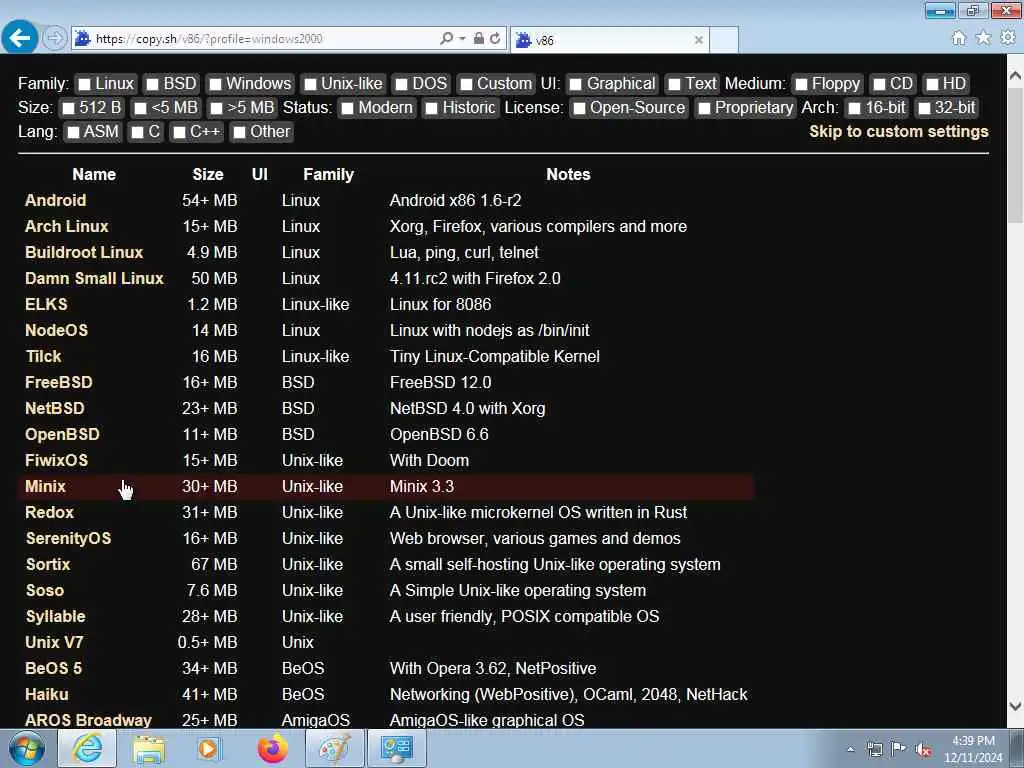1024x768 pixels.
Task: Enable the ASM language filter
Action: pos(73,133)
